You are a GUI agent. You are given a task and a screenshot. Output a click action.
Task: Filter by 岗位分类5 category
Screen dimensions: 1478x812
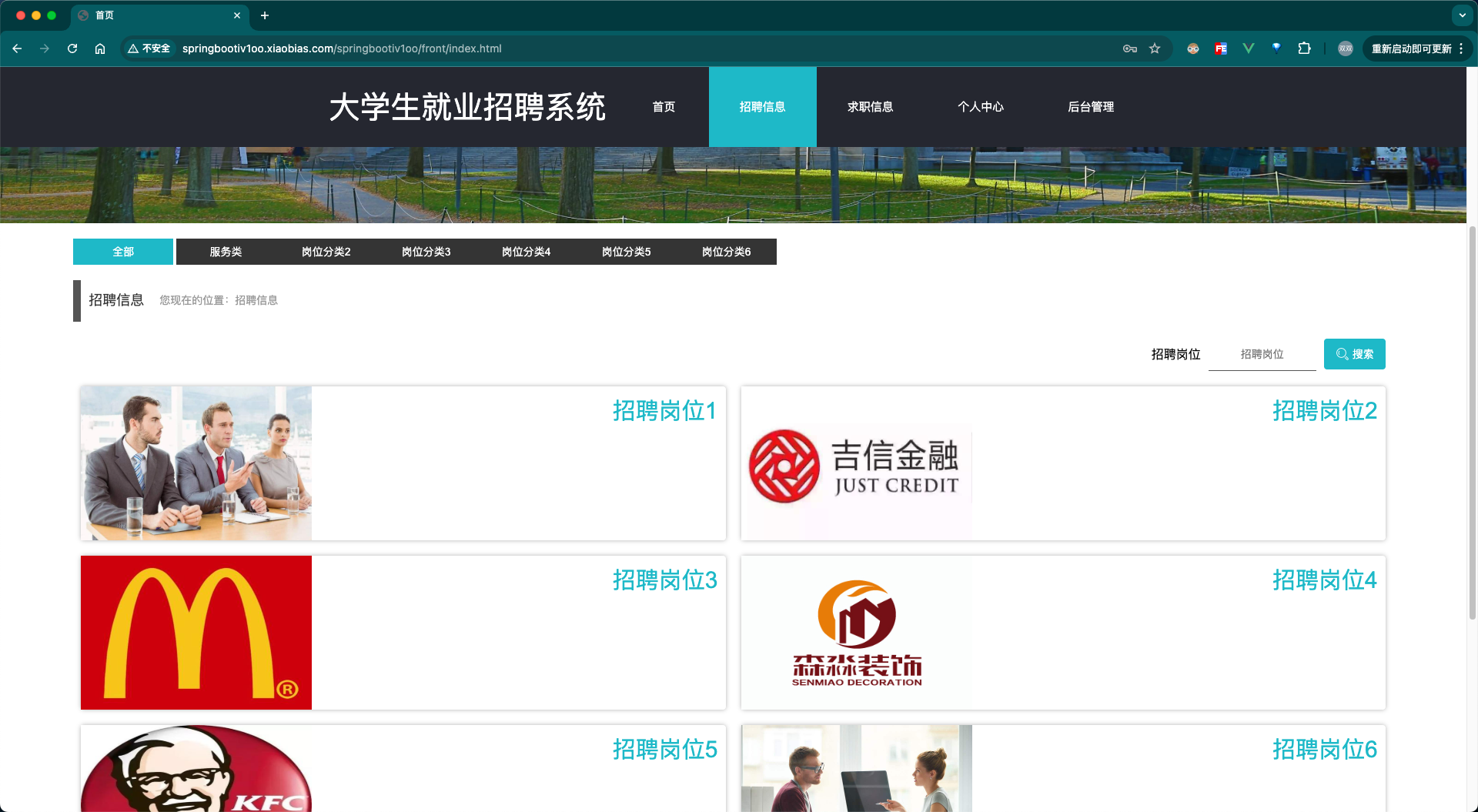626,252
